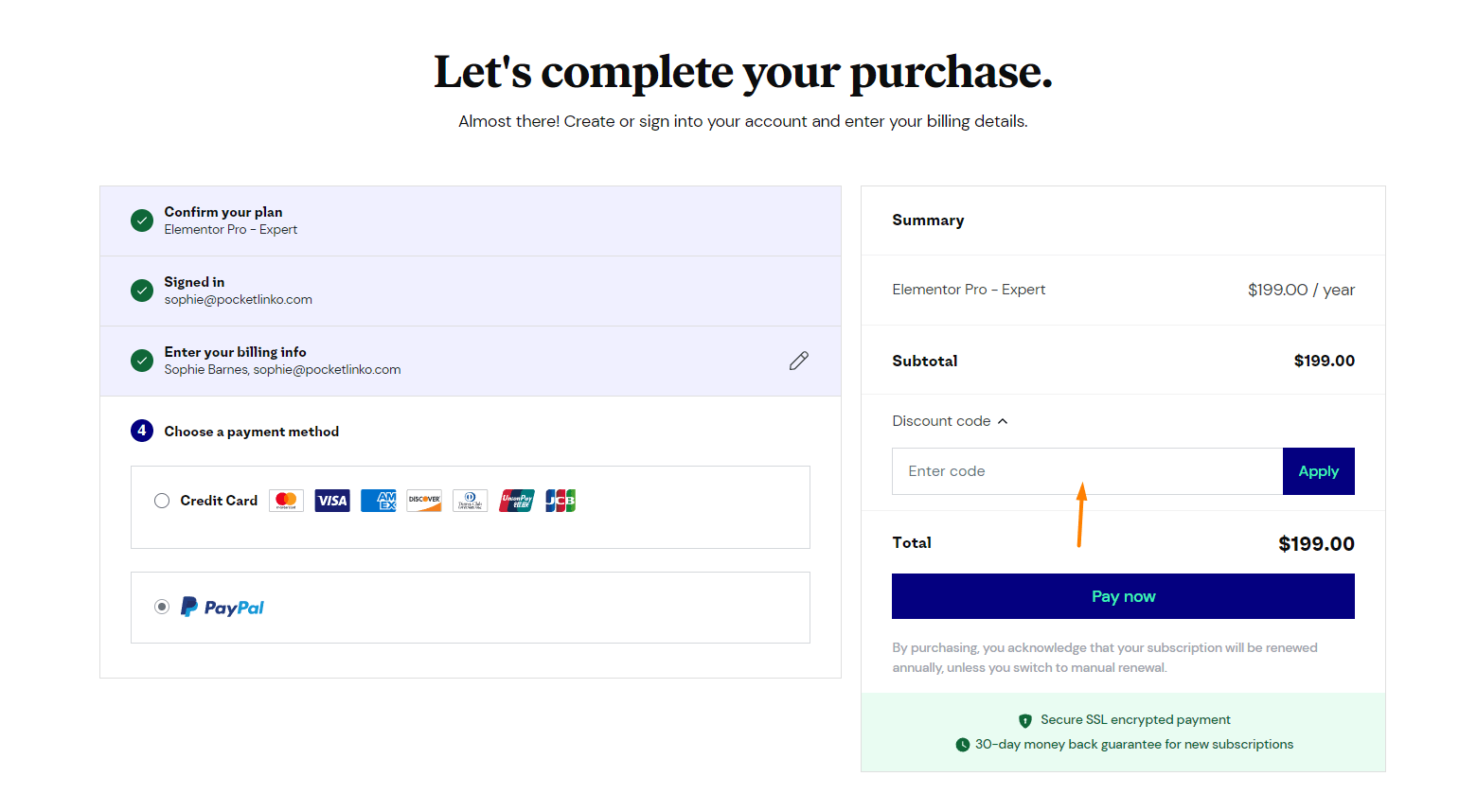Select the PayPal radio button

point(162,607)
